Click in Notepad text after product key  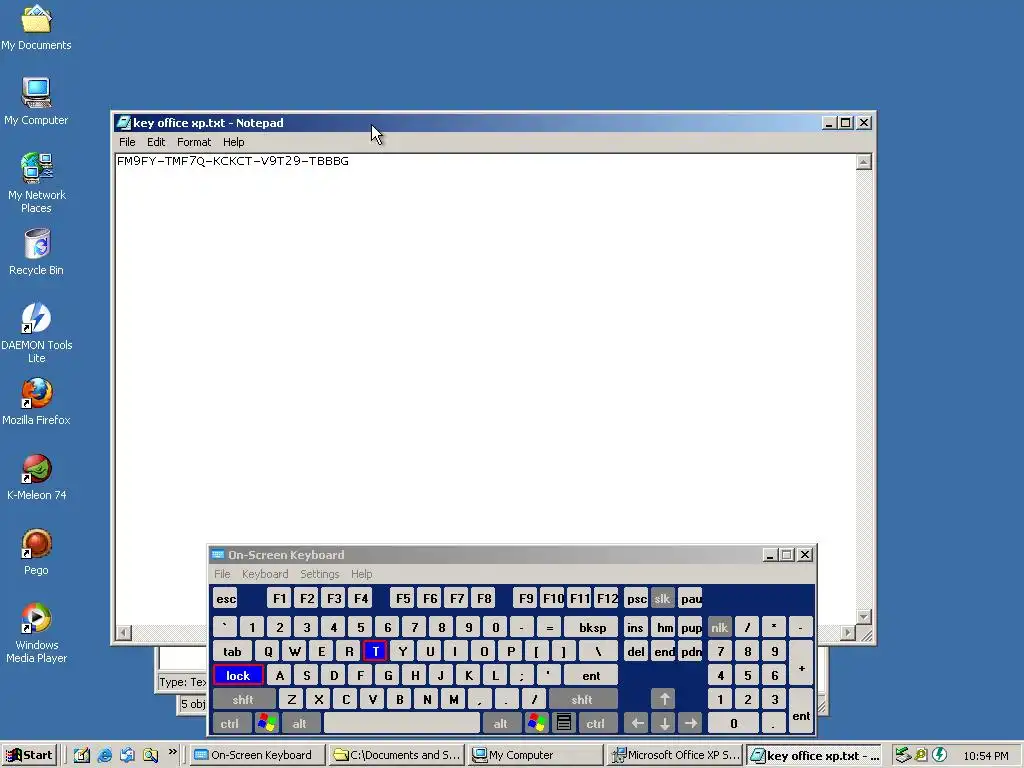click(350, 161)
